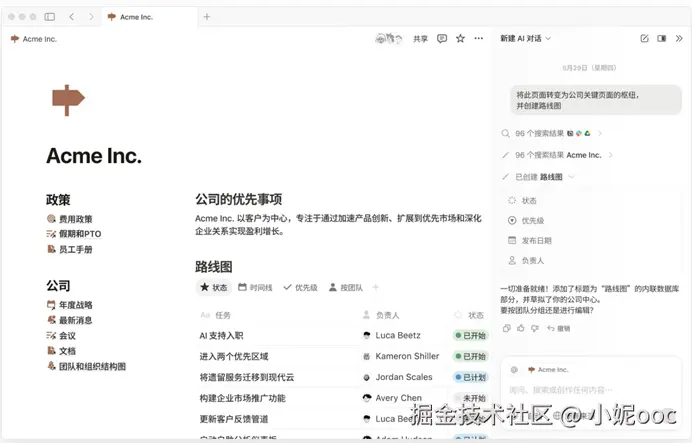Click the search magnifier icon in AI panel
692x443 pixels.
click(505, 133)
